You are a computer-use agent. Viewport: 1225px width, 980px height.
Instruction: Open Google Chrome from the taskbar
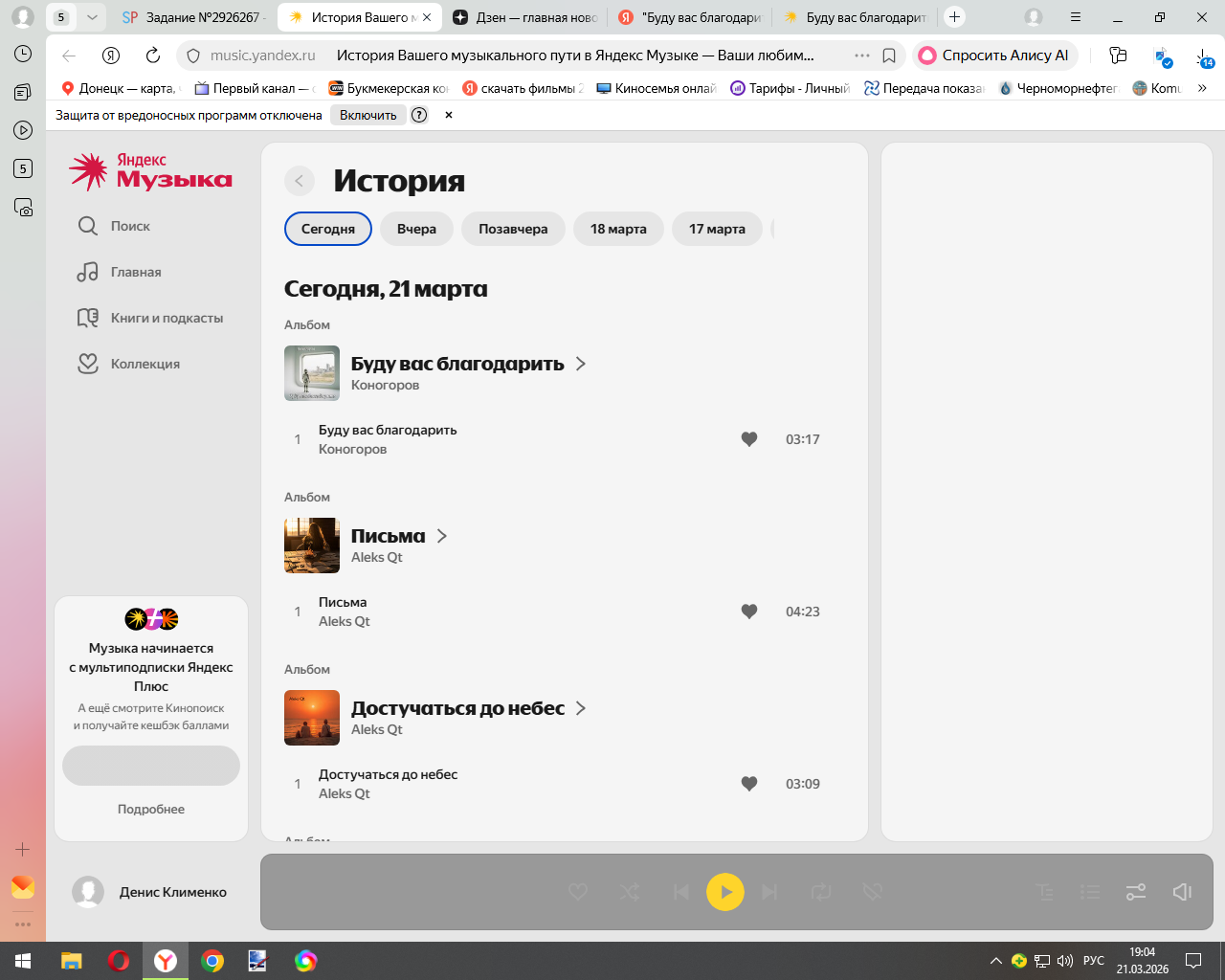pos(212,961)
